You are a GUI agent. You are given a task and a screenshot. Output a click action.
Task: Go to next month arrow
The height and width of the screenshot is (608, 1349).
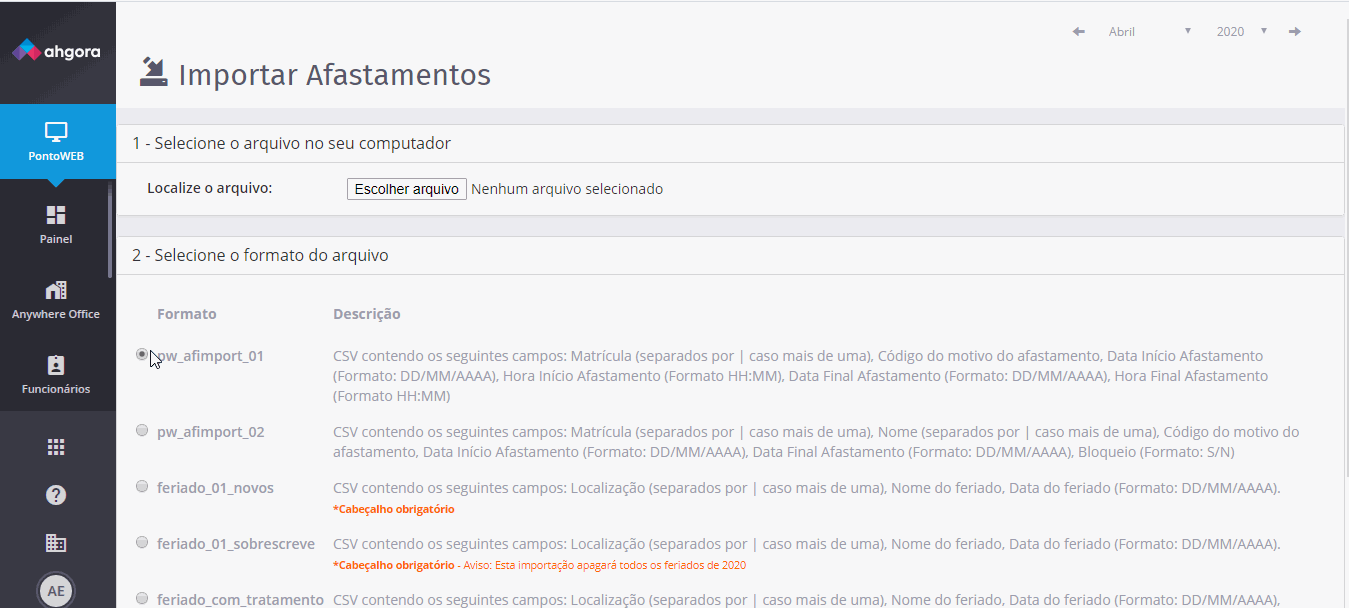tap(1295, 32)
